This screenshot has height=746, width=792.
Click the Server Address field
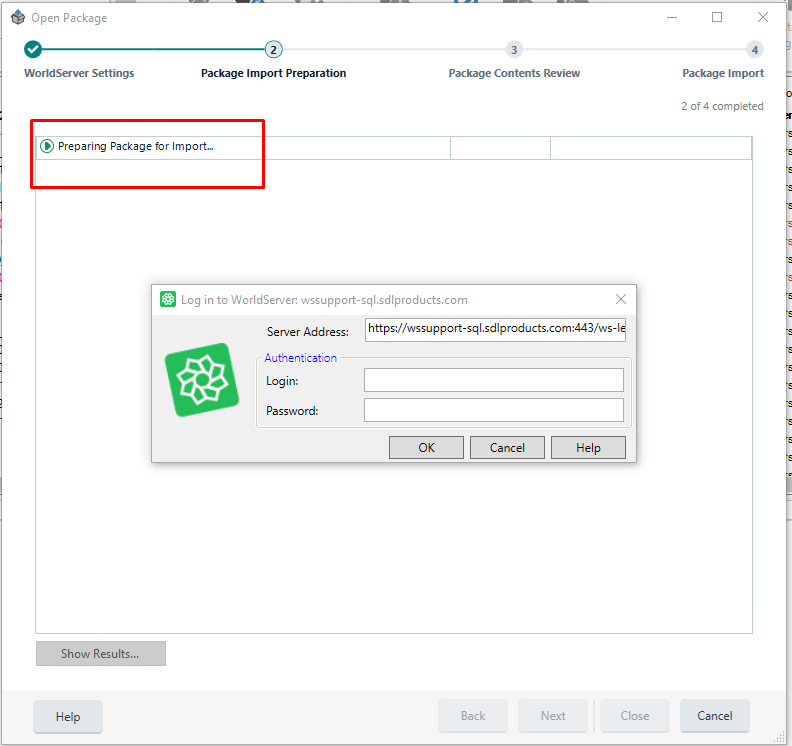click(x=494, y=330)
